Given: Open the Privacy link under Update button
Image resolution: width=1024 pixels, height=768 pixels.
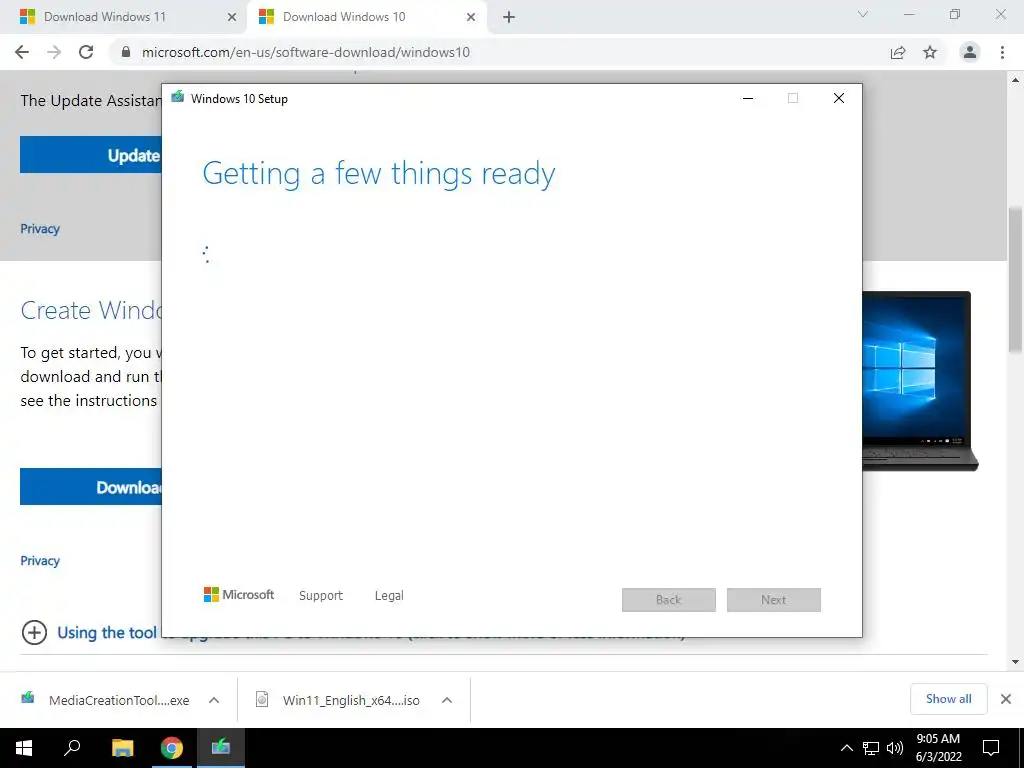Looking at the screenshot, I should coord(40,229).
